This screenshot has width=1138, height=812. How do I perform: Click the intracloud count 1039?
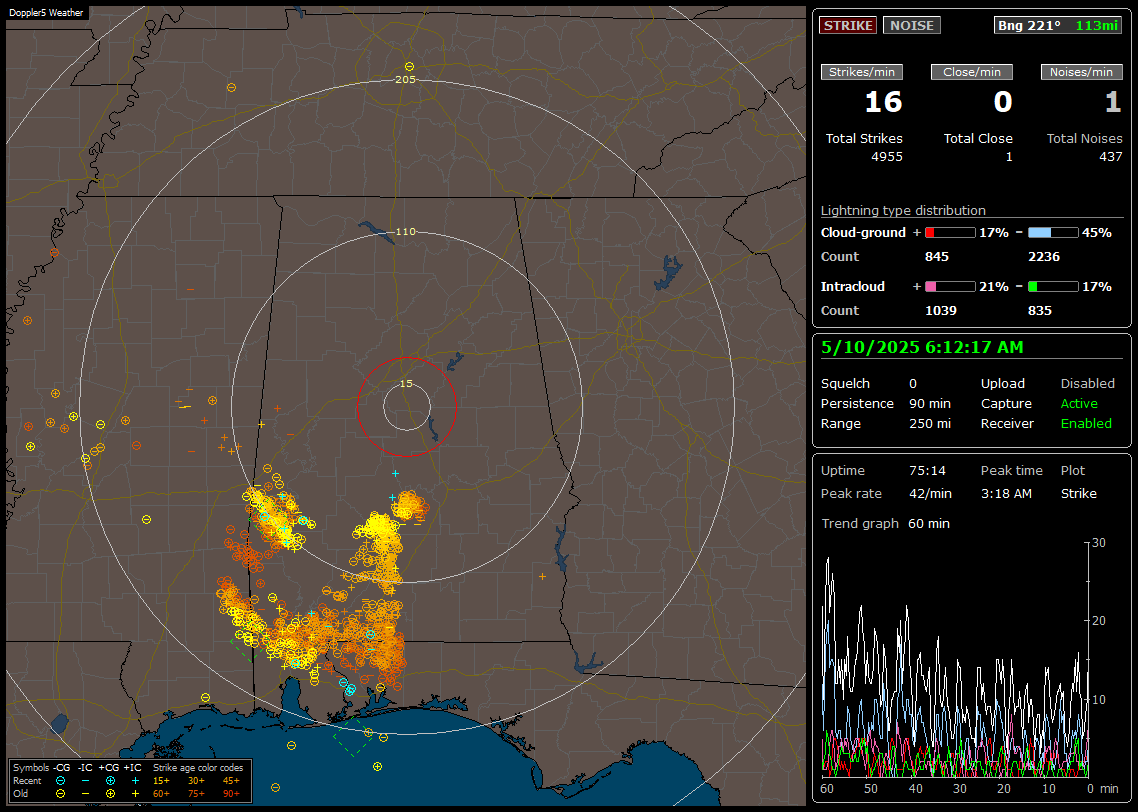point(941,311)
